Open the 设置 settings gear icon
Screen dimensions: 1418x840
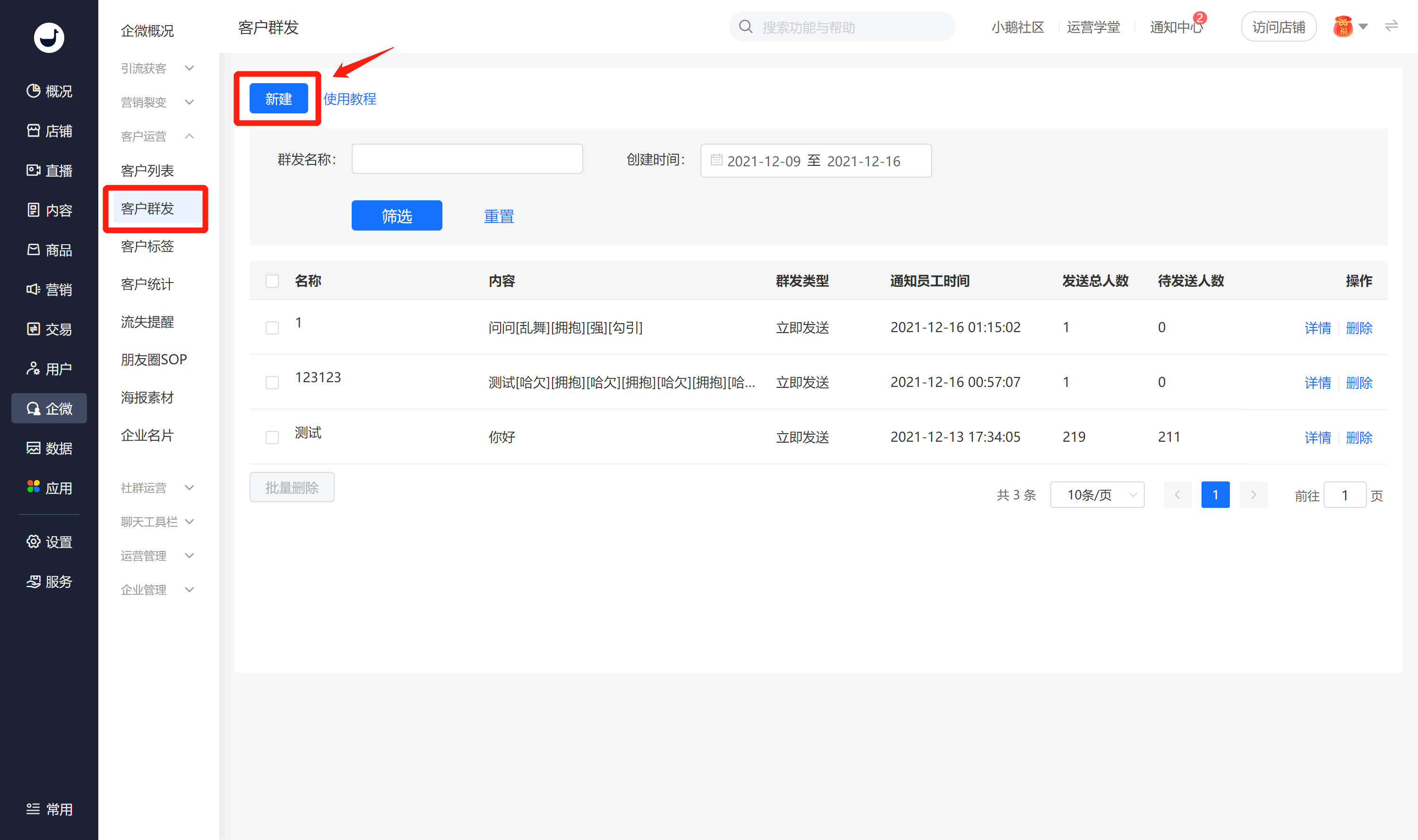pyautogui.click(x=34, y=542)
